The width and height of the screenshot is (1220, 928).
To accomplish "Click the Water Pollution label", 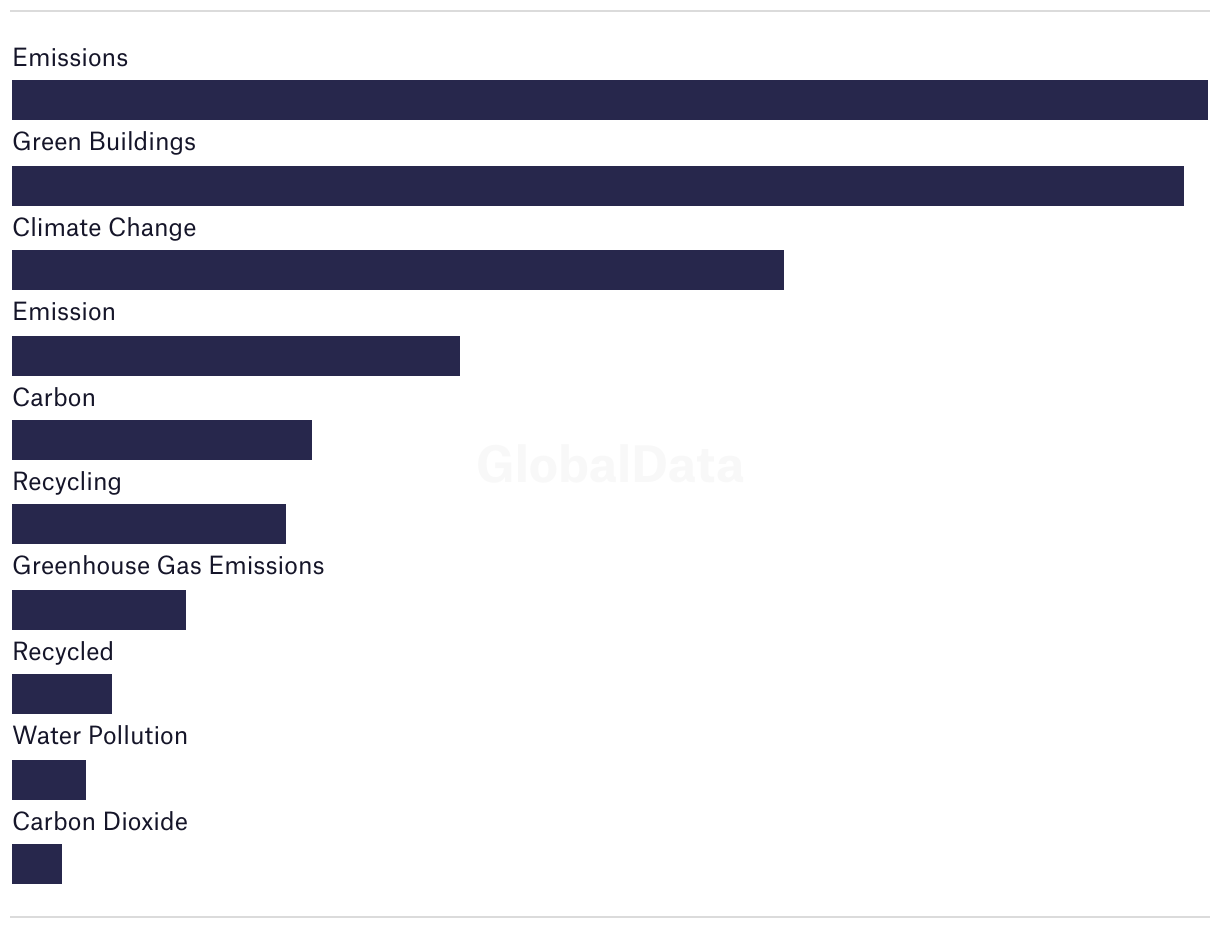I will [x=100, y=736].
